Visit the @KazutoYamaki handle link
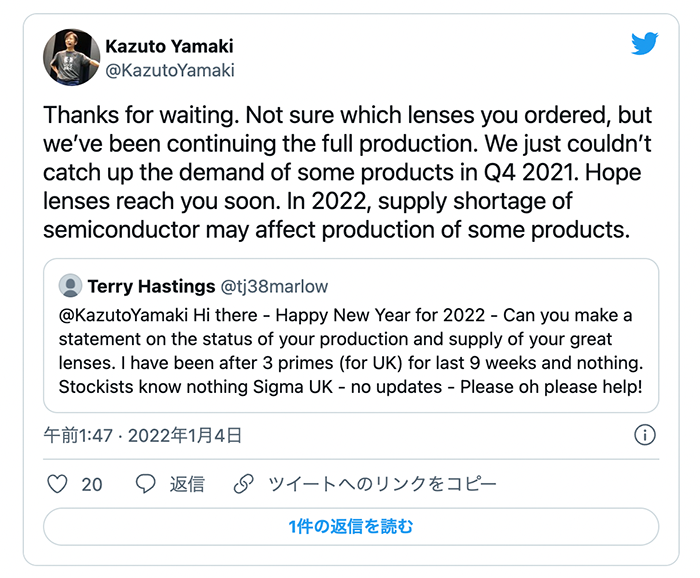The image size is (700, 578). pos(170,71)
